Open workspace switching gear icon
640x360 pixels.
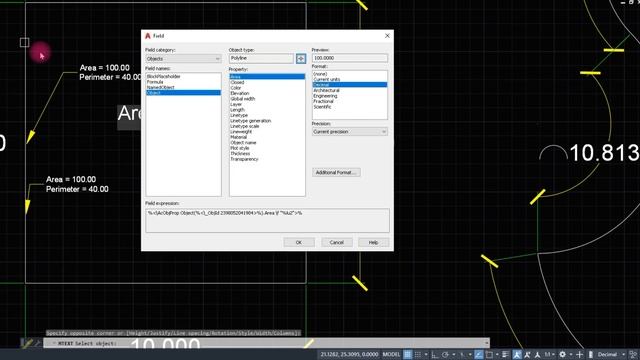coord(562,354)
